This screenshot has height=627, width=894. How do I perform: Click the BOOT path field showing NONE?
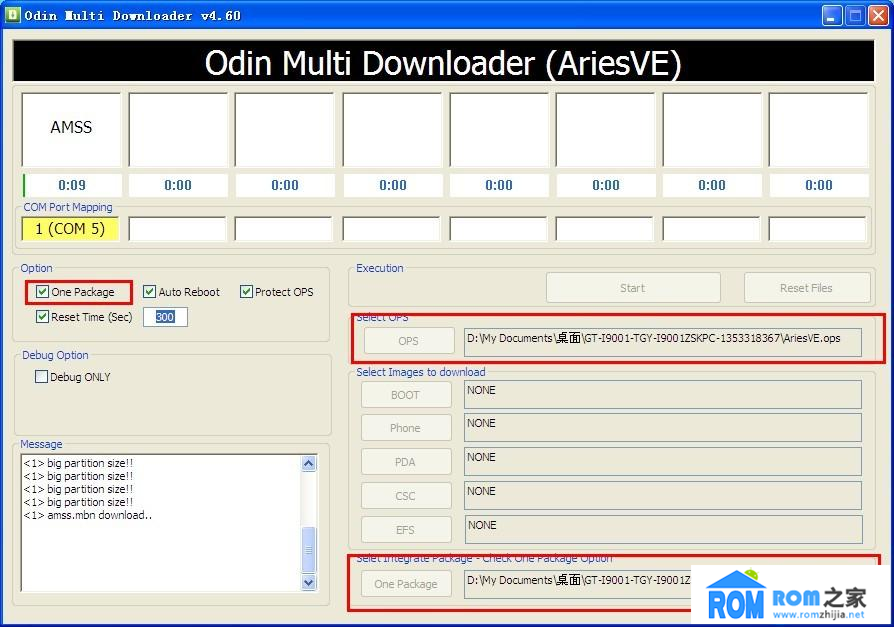[663, 394]
